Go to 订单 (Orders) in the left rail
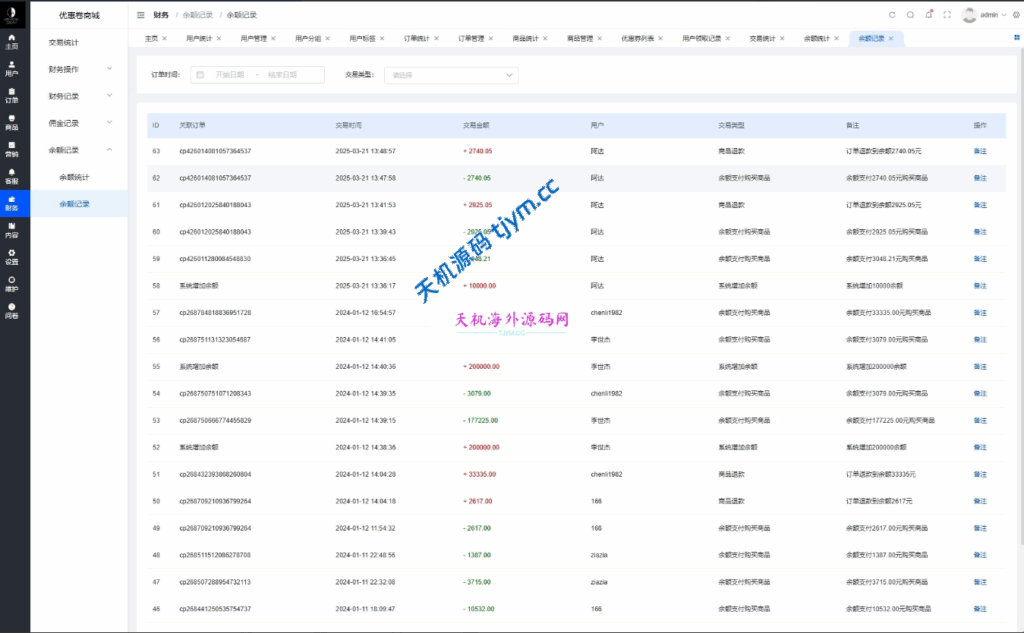This screenshot has height=633, width=1024. [x=11, y=95]
